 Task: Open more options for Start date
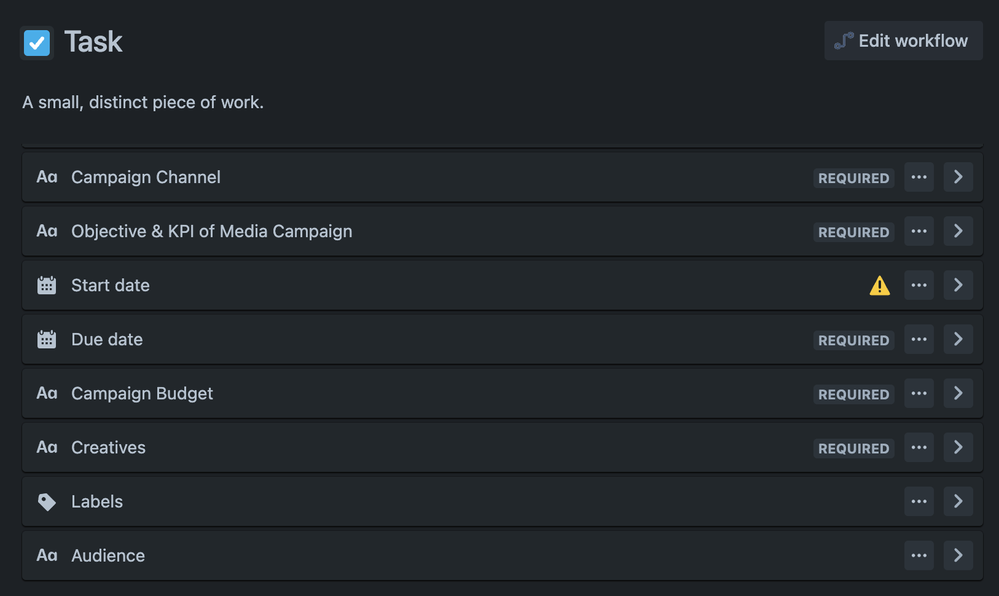pos(919,285)
